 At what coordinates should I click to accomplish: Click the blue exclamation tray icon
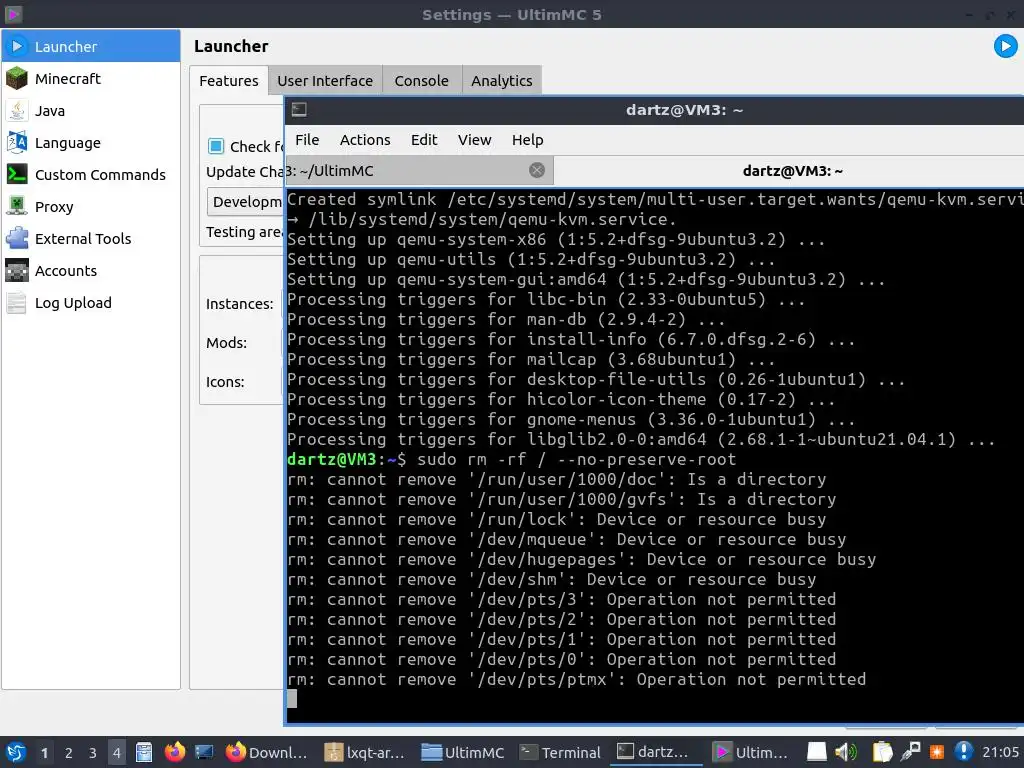pos(963,752)
